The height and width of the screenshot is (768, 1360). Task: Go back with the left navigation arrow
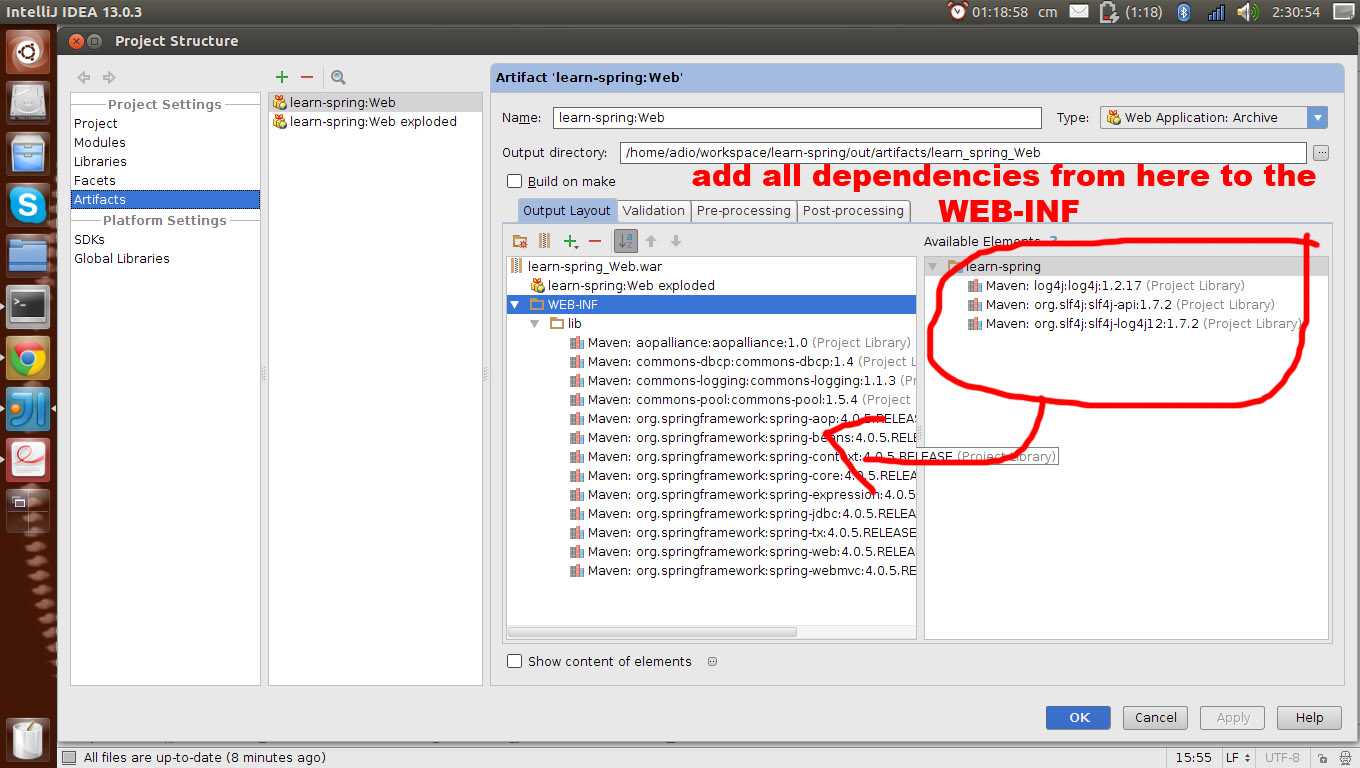(84, 77)
